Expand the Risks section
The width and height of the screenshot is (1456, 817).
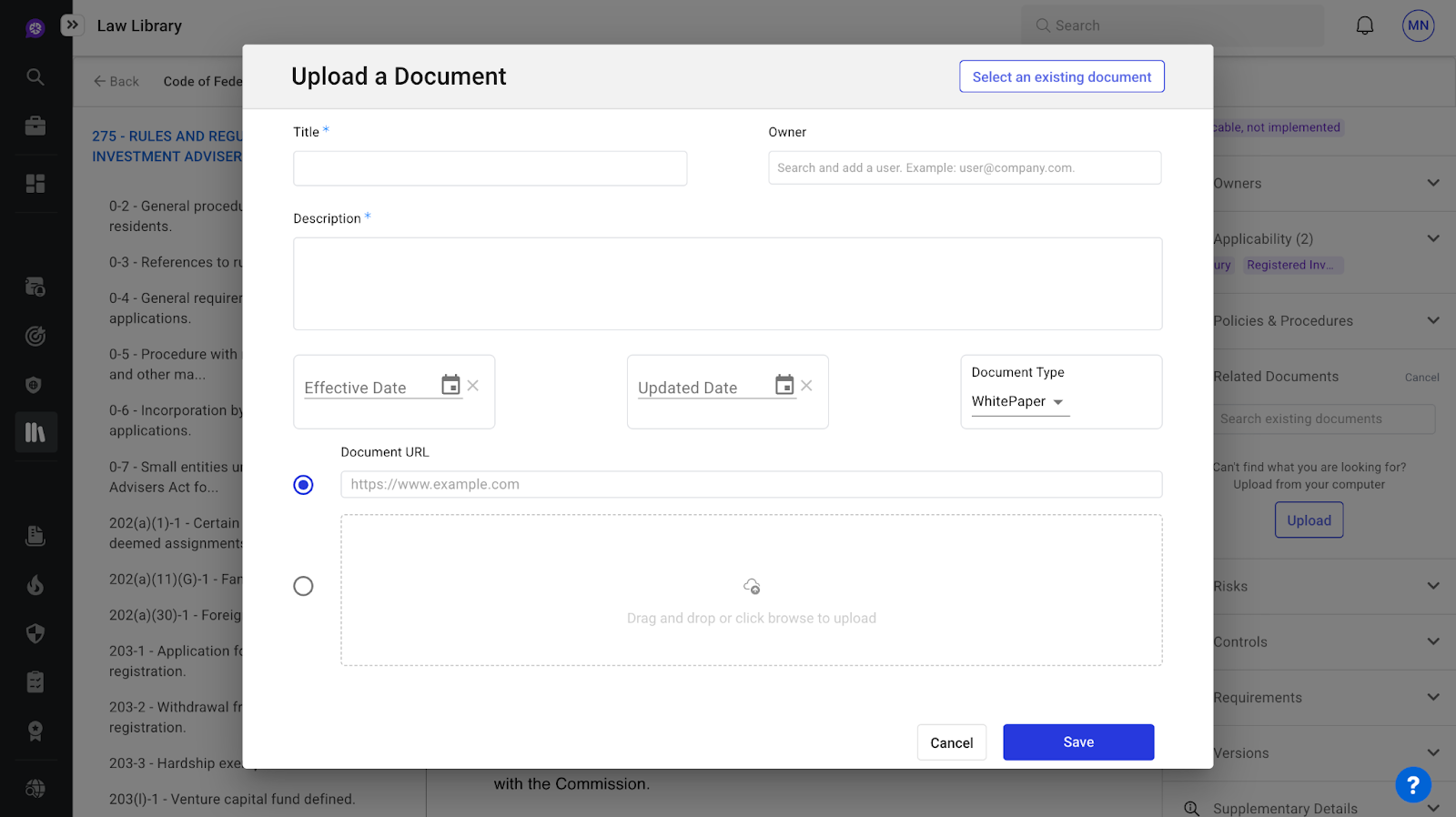1433,586
